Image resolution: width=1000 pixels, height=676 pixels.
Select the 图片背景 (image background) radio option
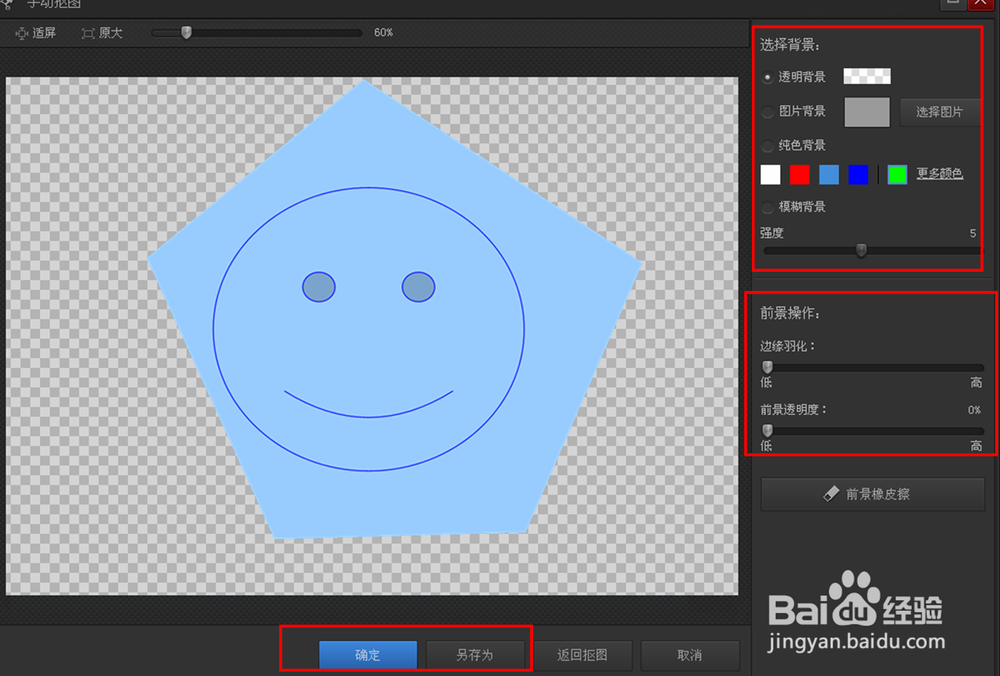click(x=767, y=111)
